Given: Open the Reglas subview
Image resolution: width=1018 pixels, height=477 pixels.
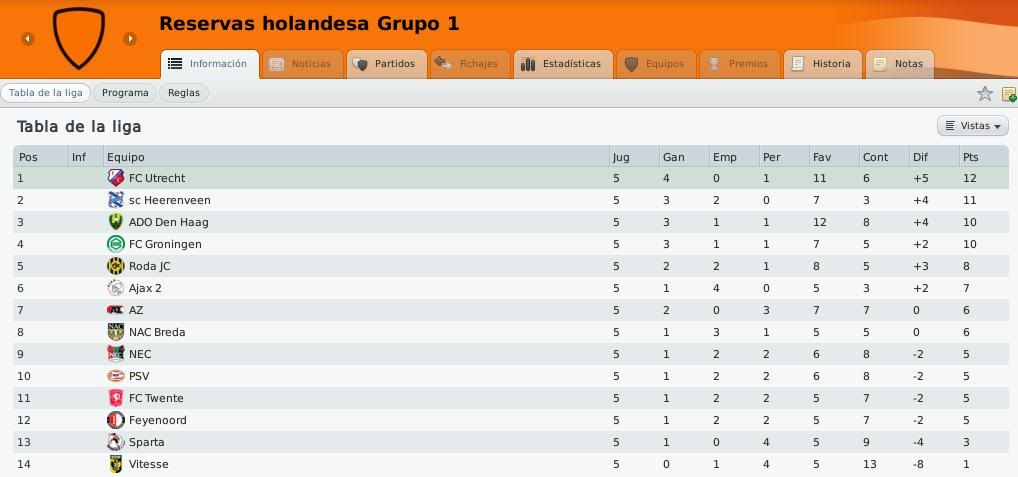Looking at the screenshot, I should (184, 93).
